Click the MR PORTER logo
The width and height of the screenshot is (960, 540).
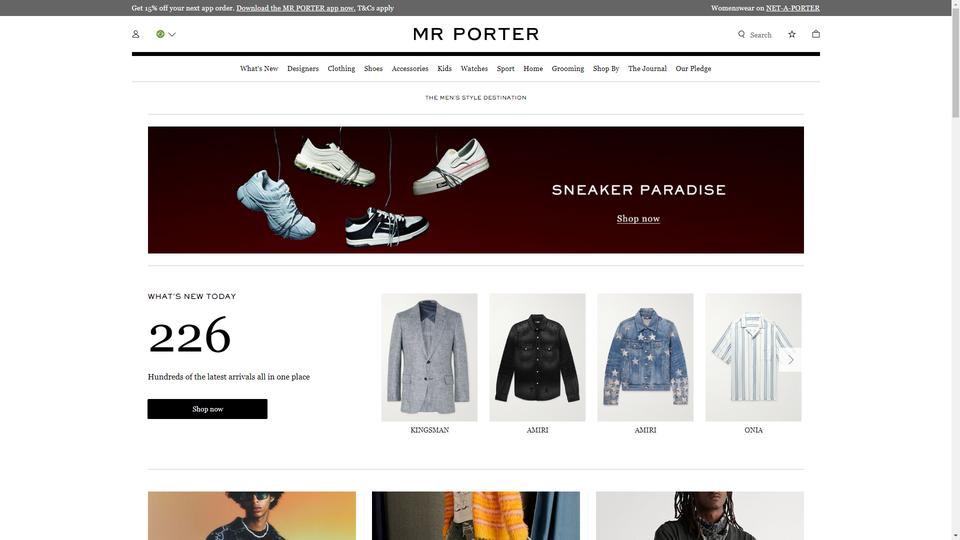click(476, 34)
